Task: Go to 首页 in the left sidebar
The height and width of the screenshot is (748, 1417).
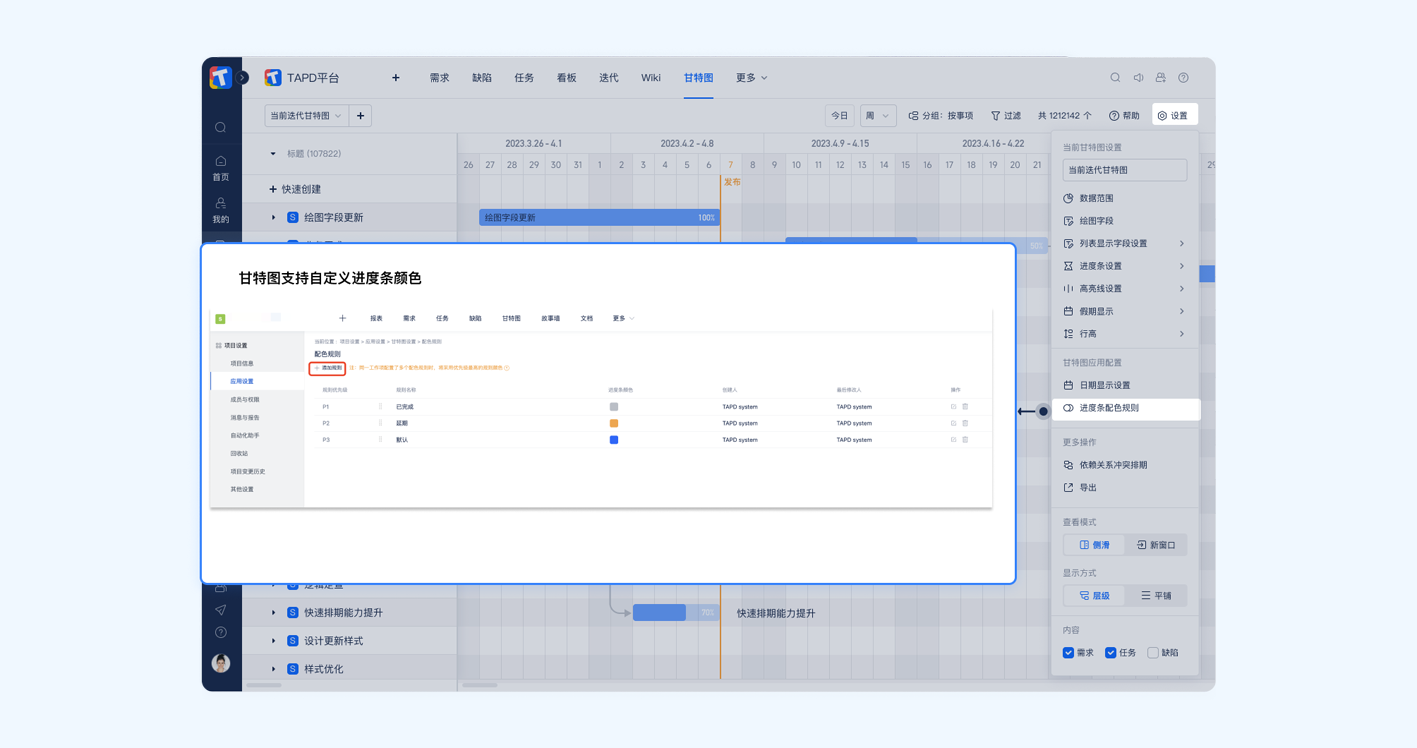Action: (x=221, y=168)
